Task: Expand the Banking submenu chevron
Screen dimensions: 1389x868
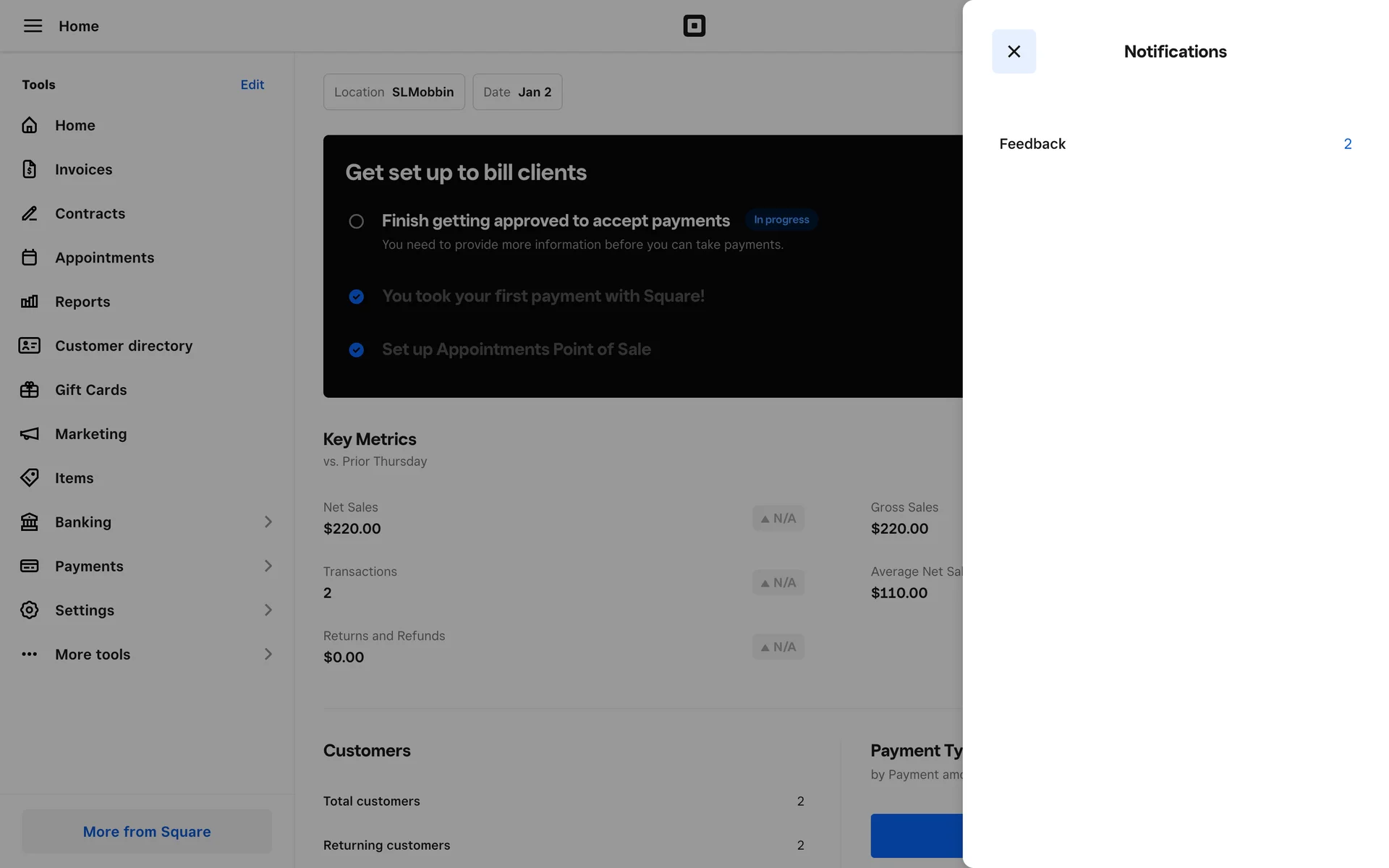Action: point(268,522)
